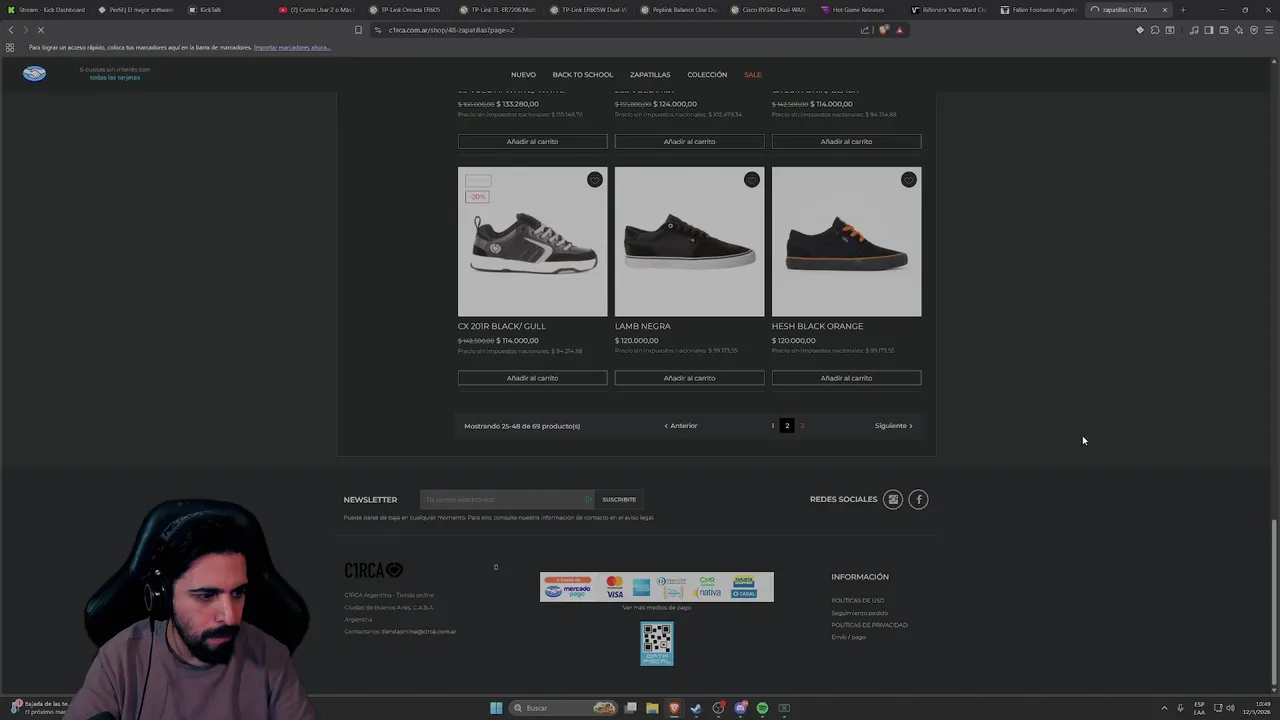Open File Explorer from taskbar
Screen dimensions: 1280x720
[x=652, y=708]
